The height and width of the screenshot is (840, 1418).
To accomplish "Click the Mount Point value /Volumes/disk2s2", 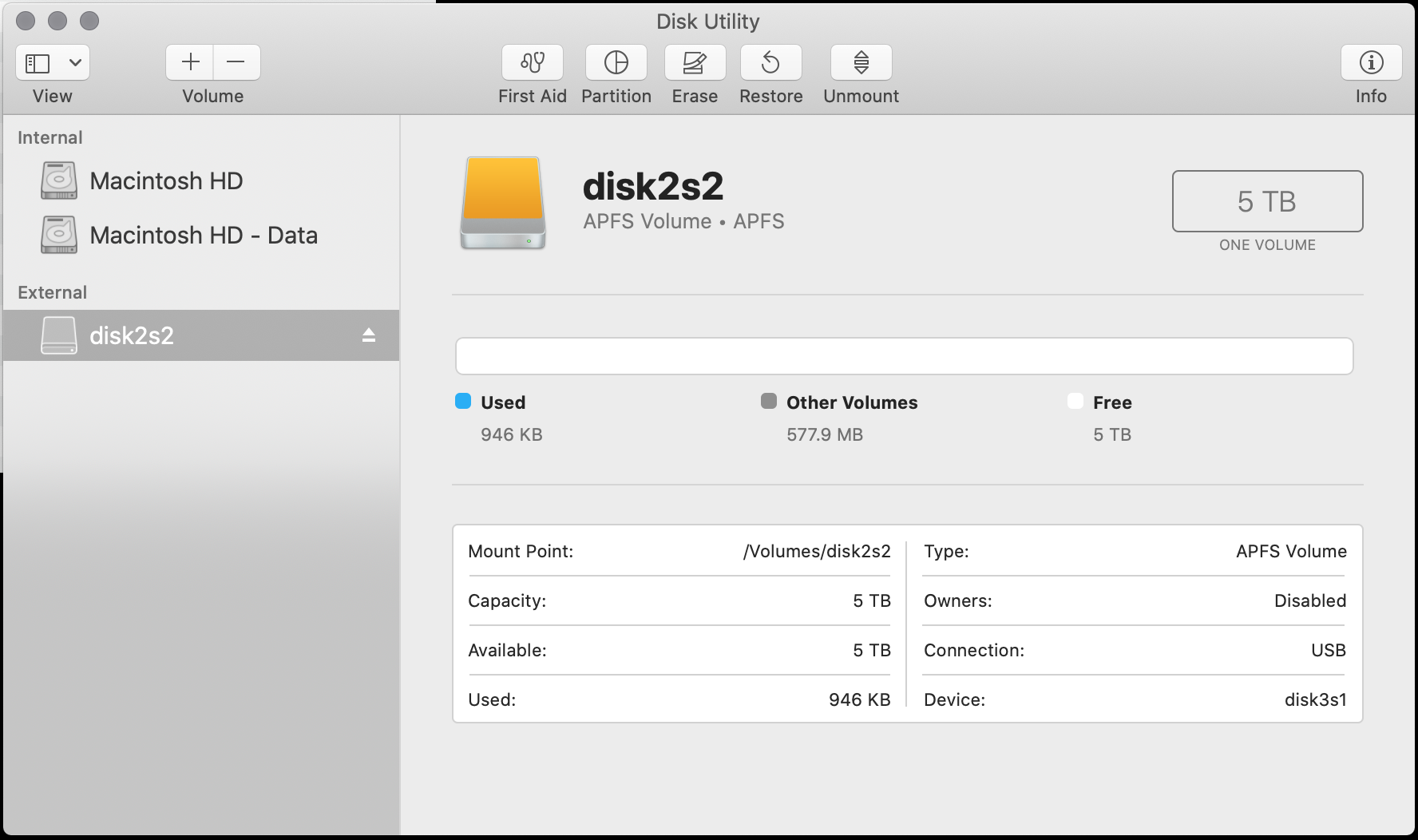I will coord(817,551).
